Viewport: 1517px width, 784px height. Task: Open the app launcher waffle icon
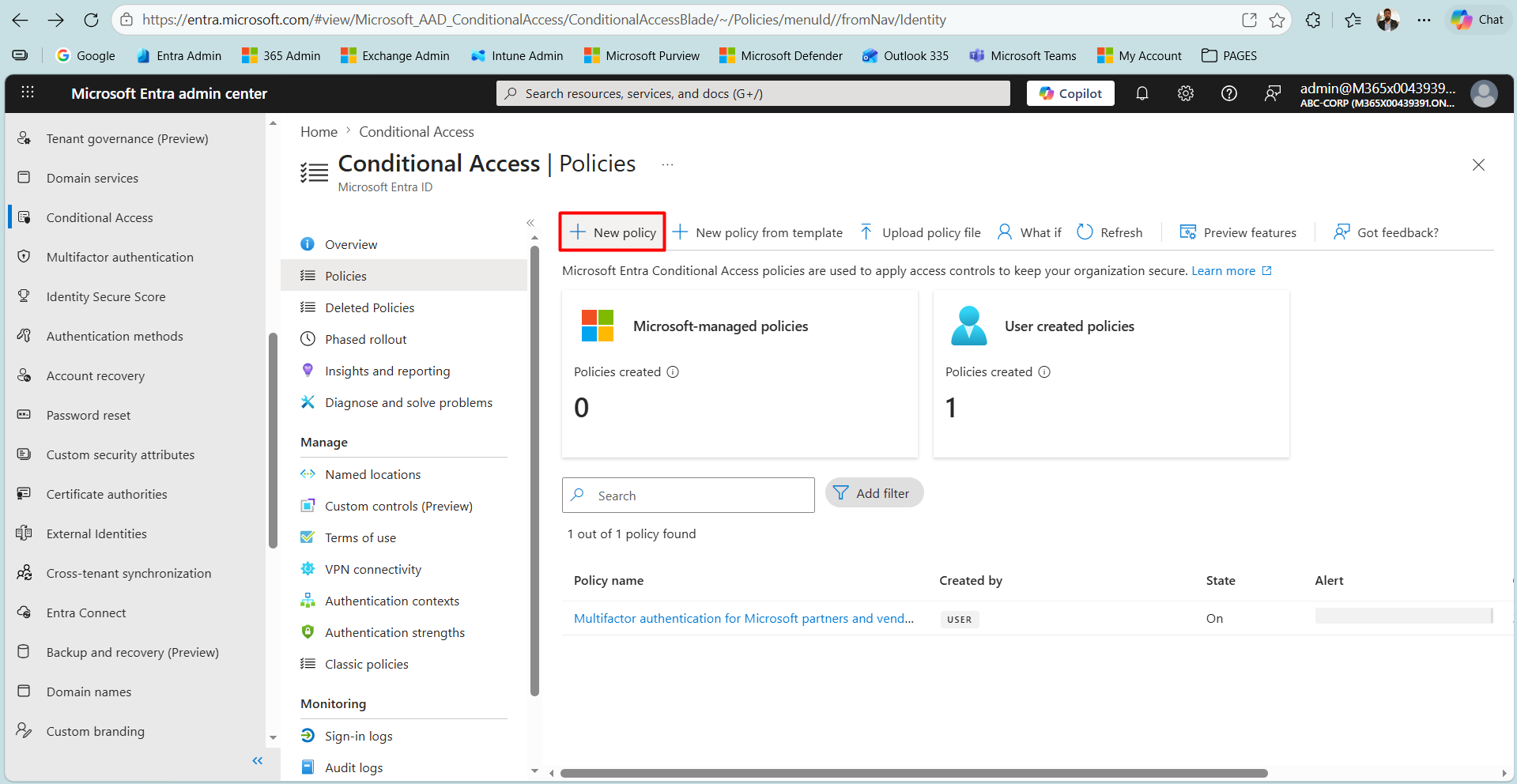[x=28, y=92]
